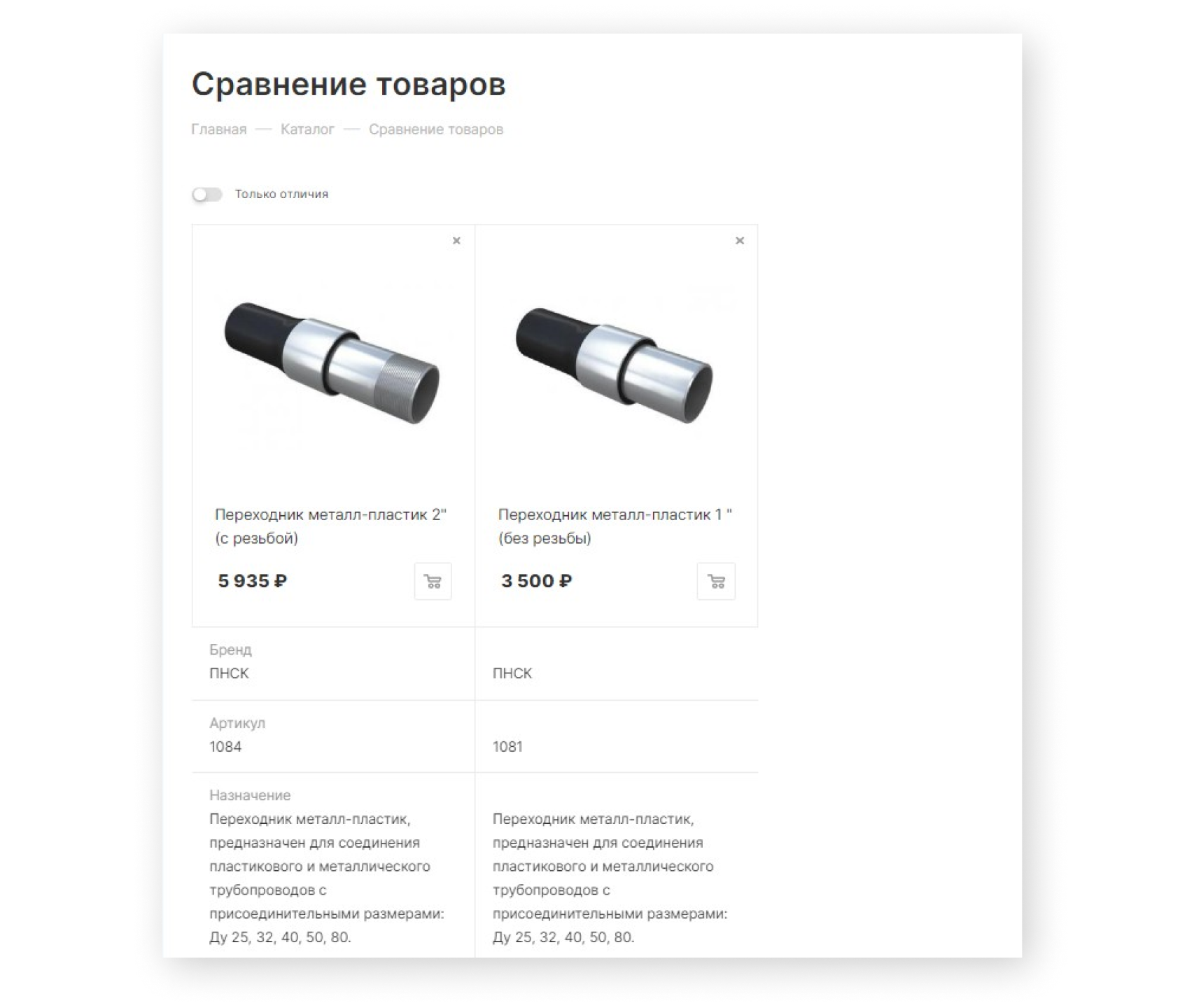Click the 3 500 ₽ price
Screen dimensions: 1201x1008
pyautogui.click(x=536, y=581)
